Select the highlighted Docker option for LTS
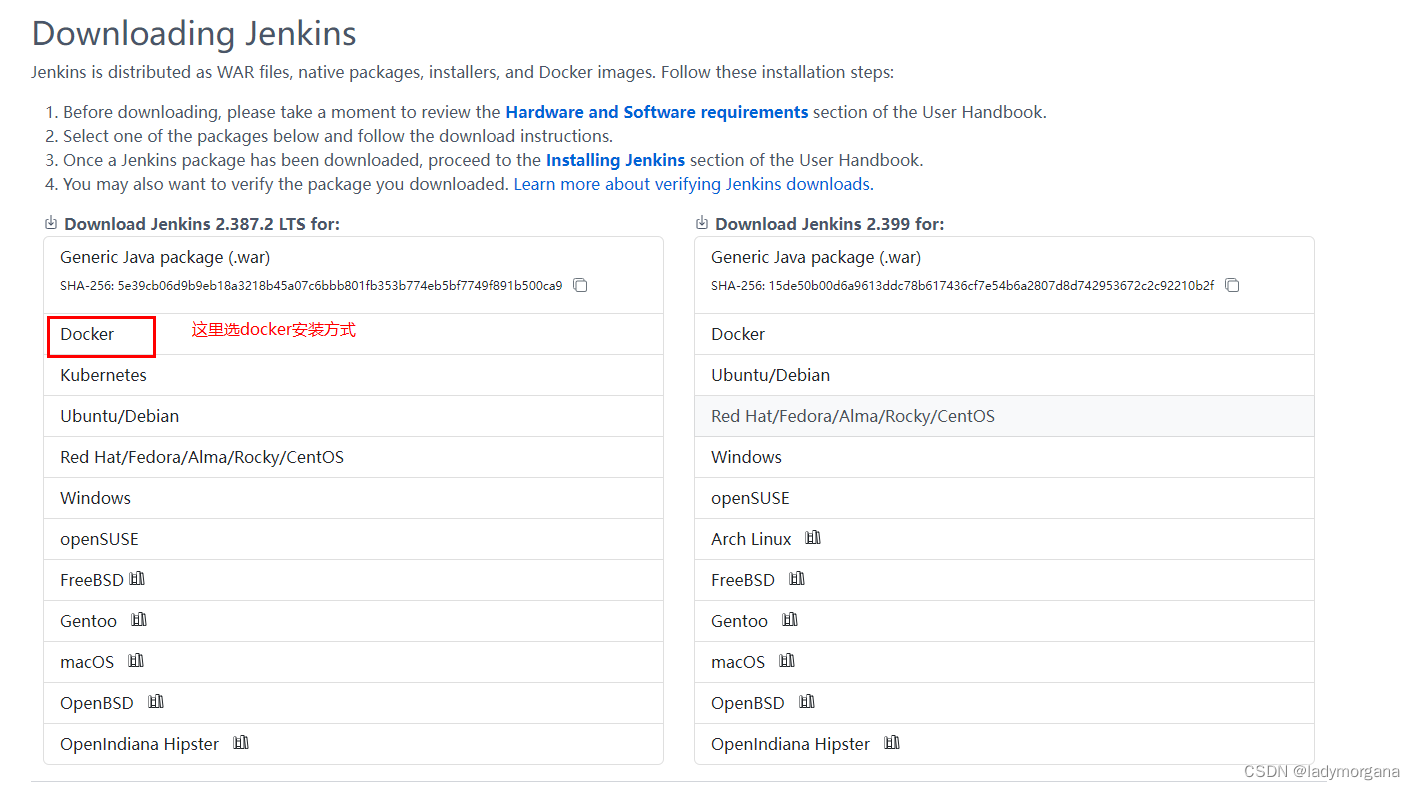This screenshot has height=790, width=1415. (100, 334)
